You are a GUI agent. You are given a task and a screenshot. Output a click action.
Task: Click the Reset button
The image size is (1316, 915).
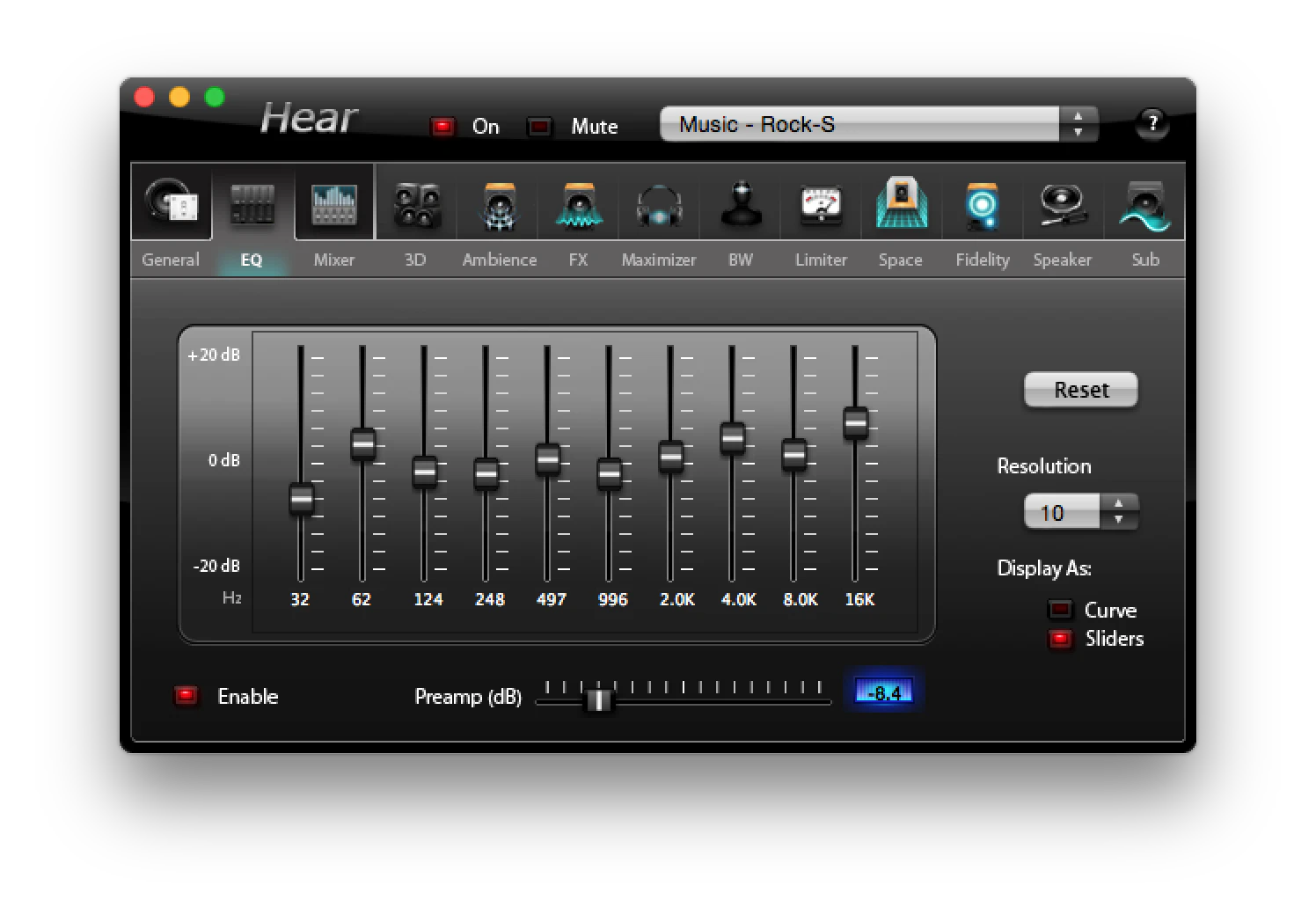1081,390
